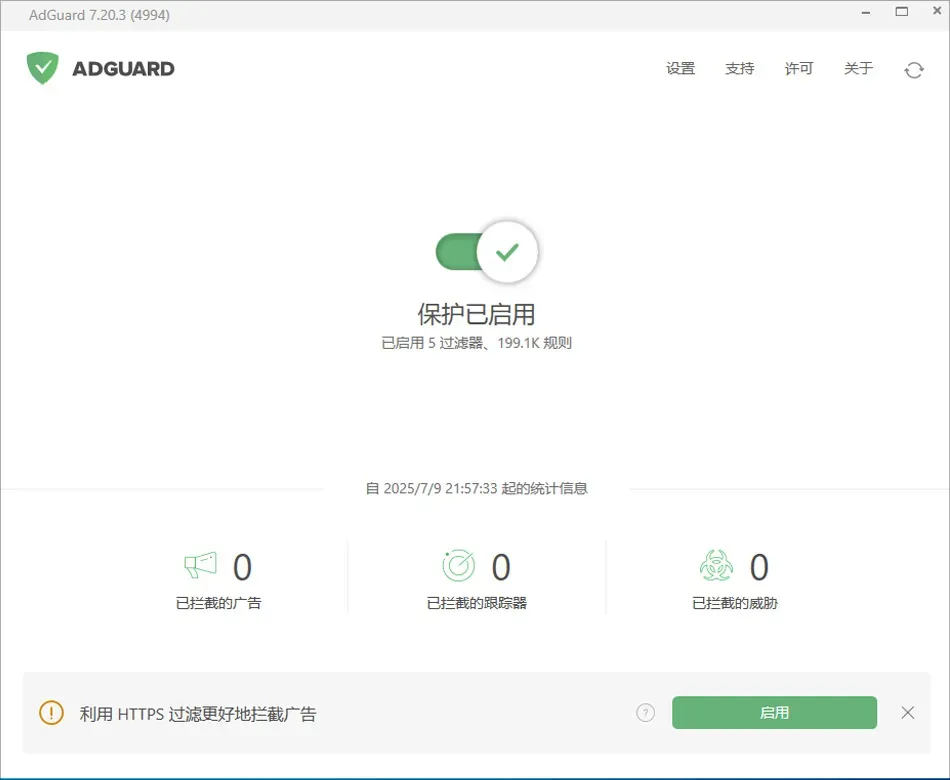Click the blocked trackers radar icon
The width and height of the screenshot is (950, 780).
point(459,565)
